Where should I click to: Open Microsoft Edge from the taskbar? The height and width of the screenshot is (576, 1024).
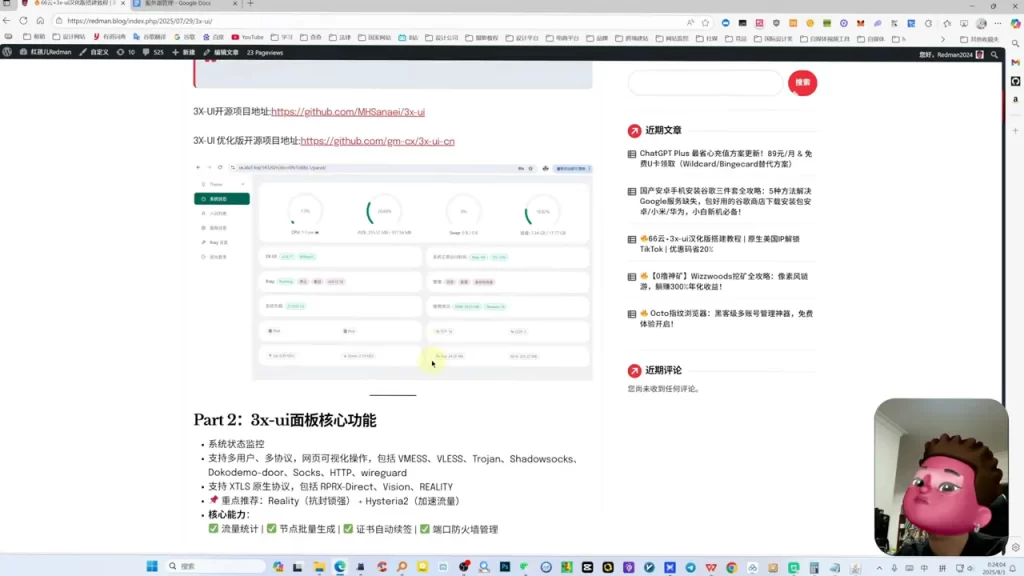[340, 567]
